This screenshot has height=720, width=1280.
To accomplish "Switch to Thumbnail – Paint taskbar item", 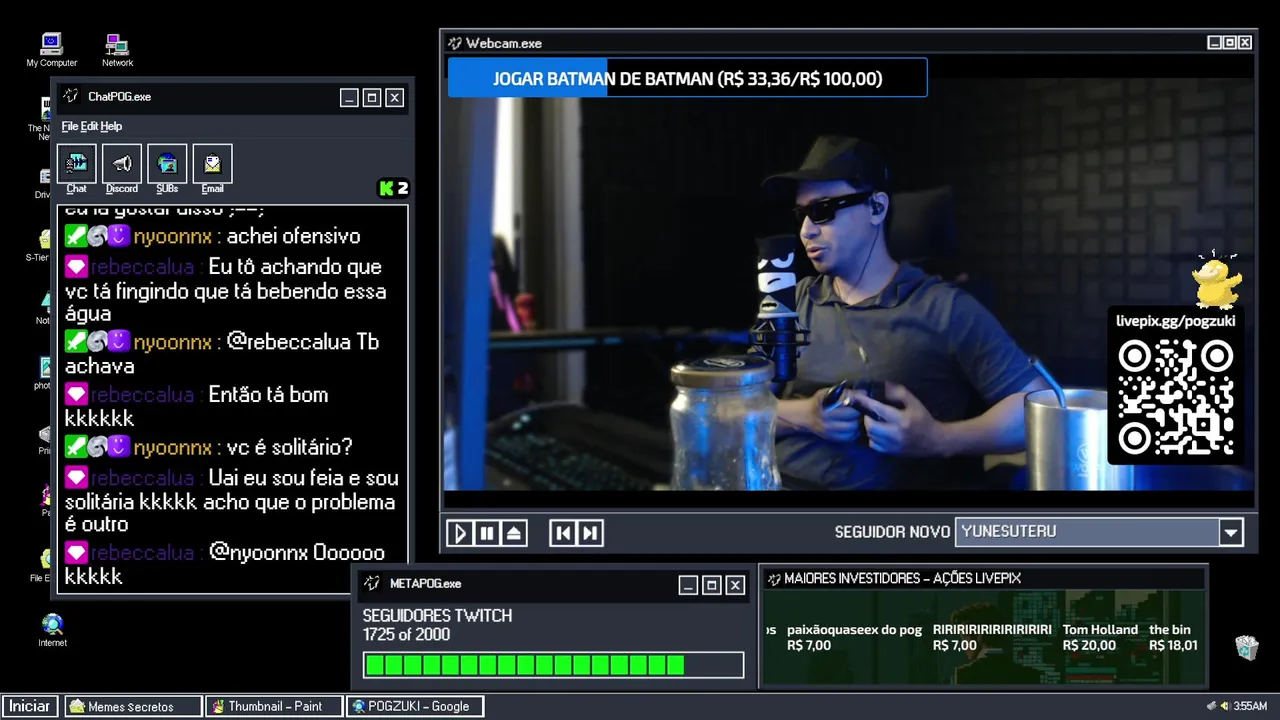I will pyautogui.click(x=274, y=706).
